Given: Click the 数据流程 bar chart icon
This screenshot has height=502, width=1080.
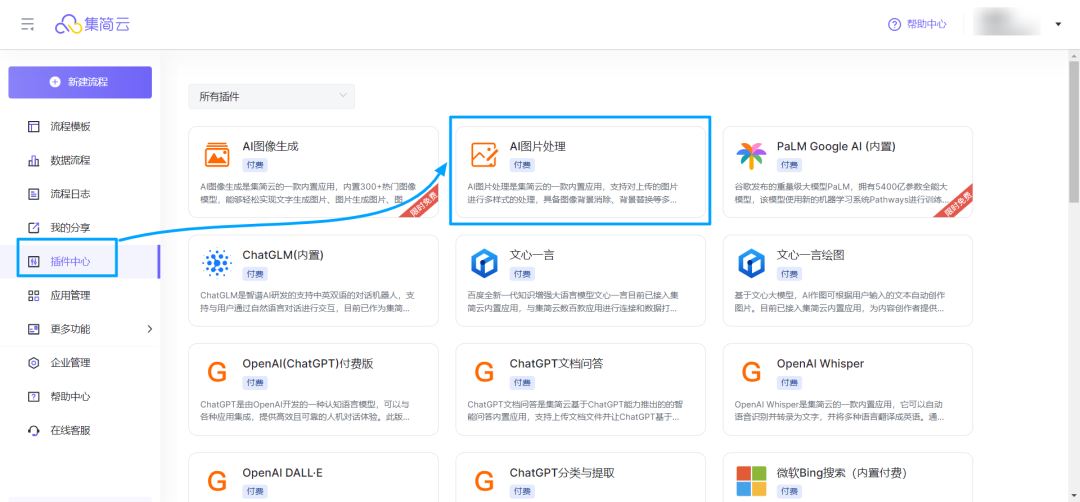Looking at the screenshot, I should [34, 160].
